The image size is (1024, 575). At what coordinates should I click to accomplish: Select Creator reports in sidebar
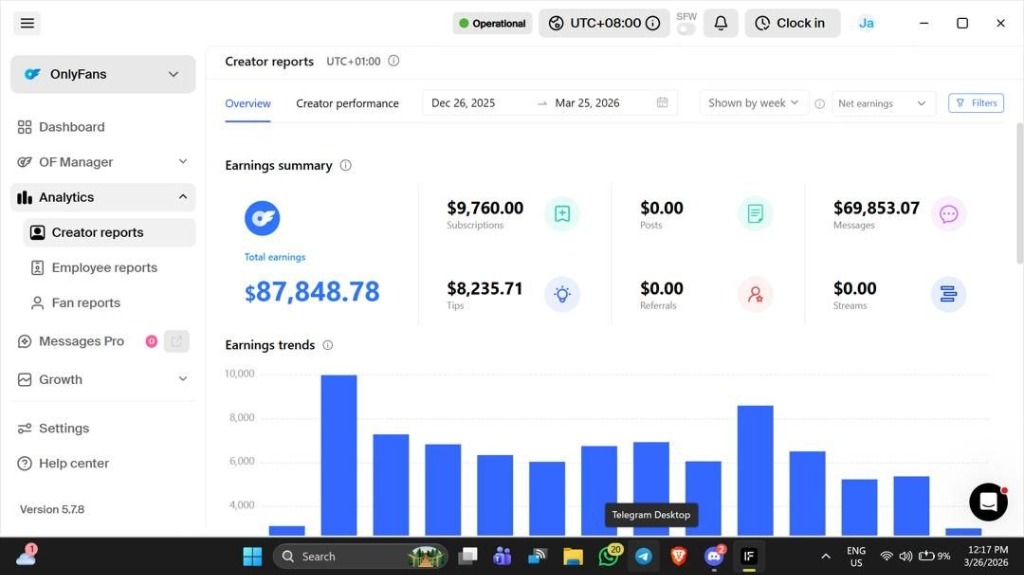[109, 233]
